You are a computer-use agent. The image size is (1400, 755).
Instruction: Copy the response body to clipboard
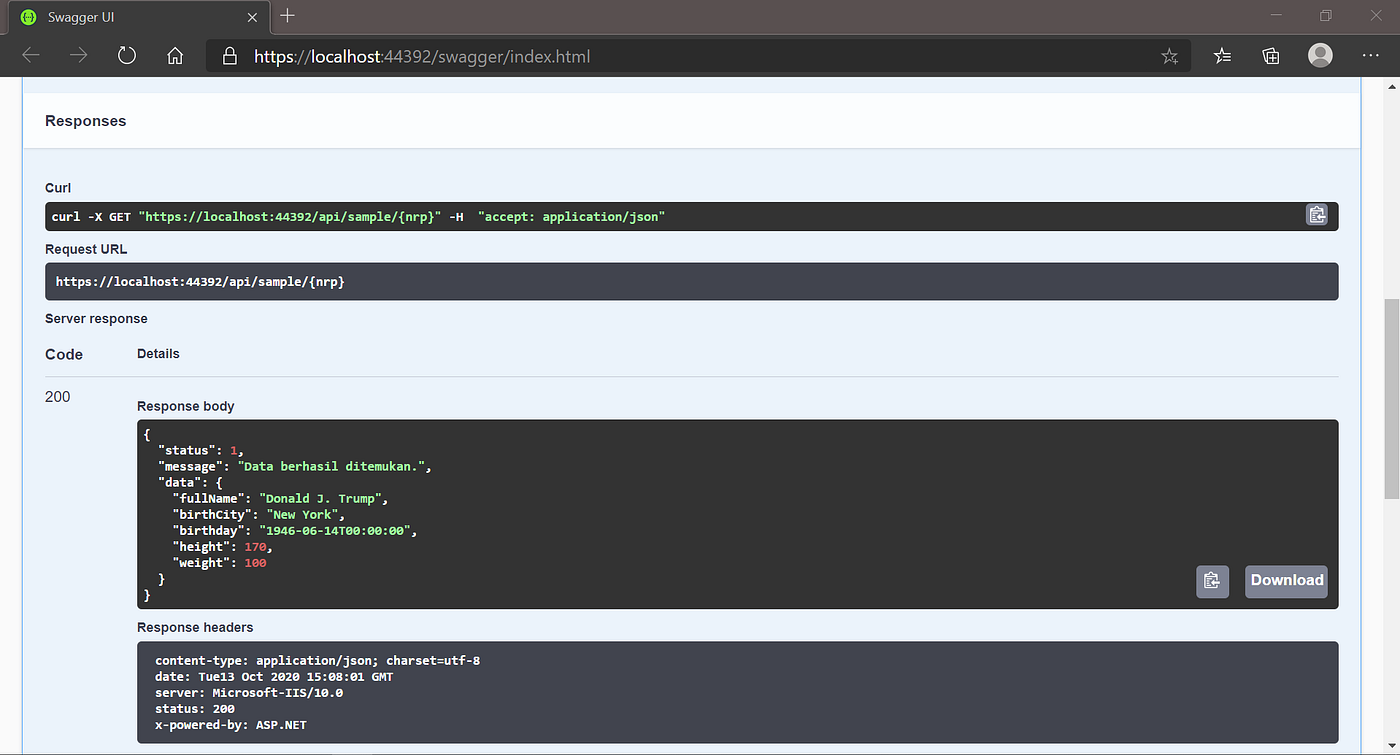[x=1212, y=581]
